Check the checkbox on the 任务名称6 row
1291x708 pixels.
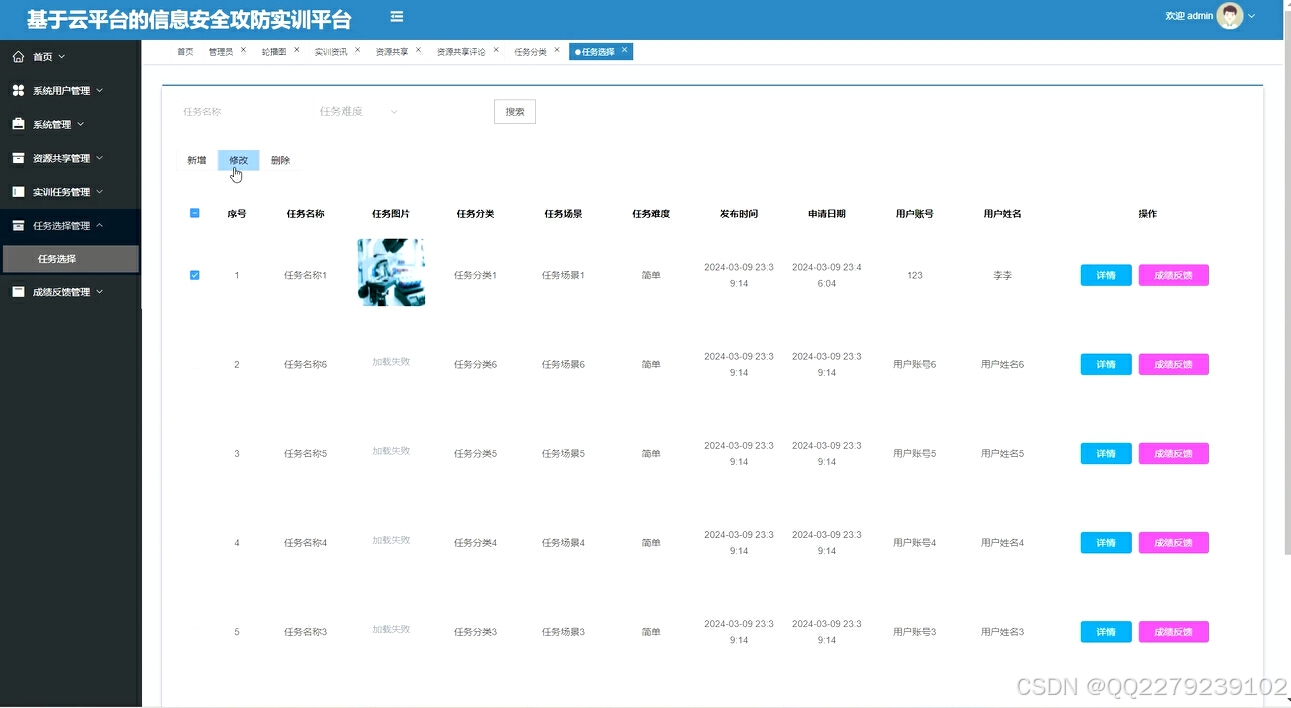point(194,363)
